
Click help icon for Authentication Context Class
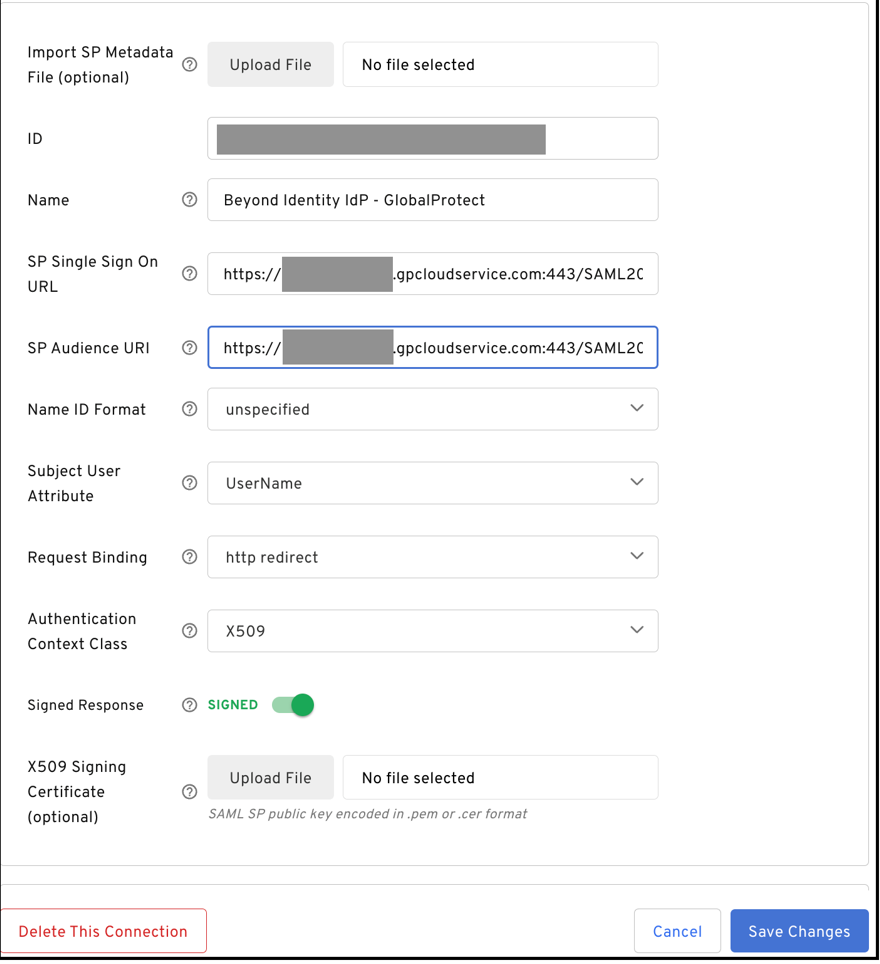point(189,631)
